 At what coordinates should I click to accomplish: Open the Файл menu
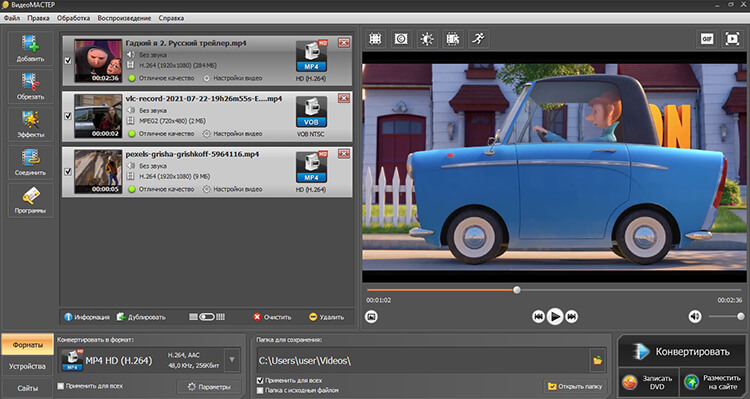(x=12, y=18)
